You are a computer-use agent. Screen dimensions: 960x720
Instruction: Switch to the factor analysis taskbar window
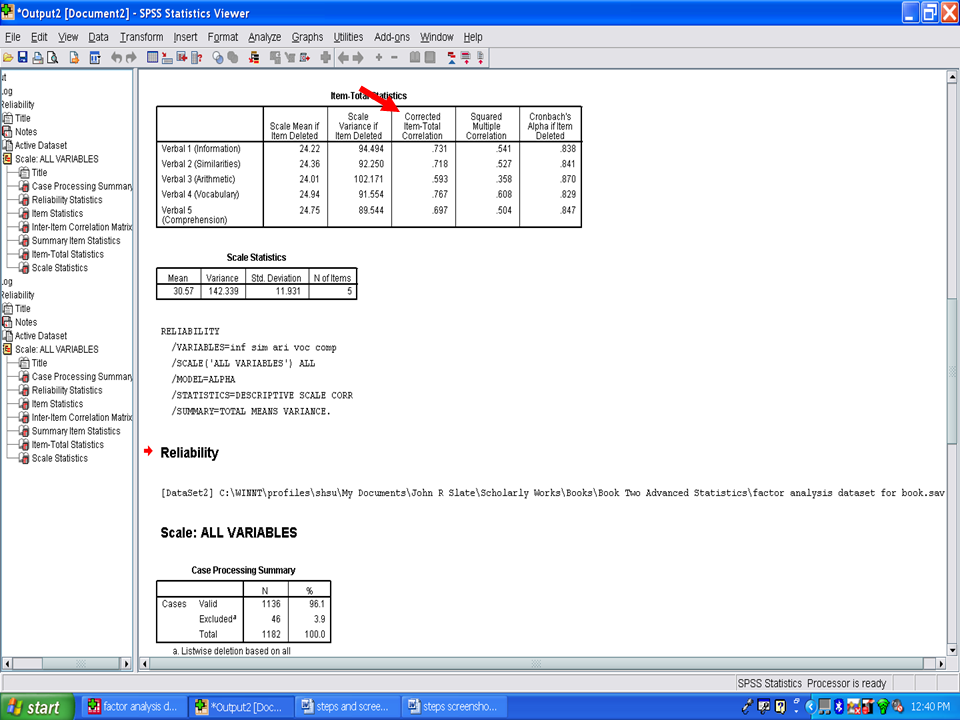133,707
